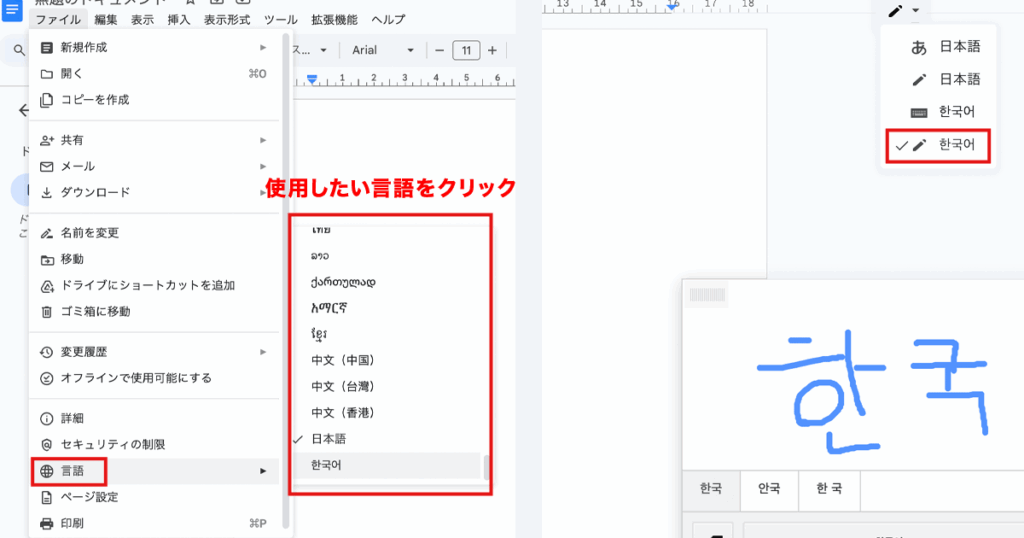Decrease font size with minus button
Screen dimensions: 1024x538
440,50
